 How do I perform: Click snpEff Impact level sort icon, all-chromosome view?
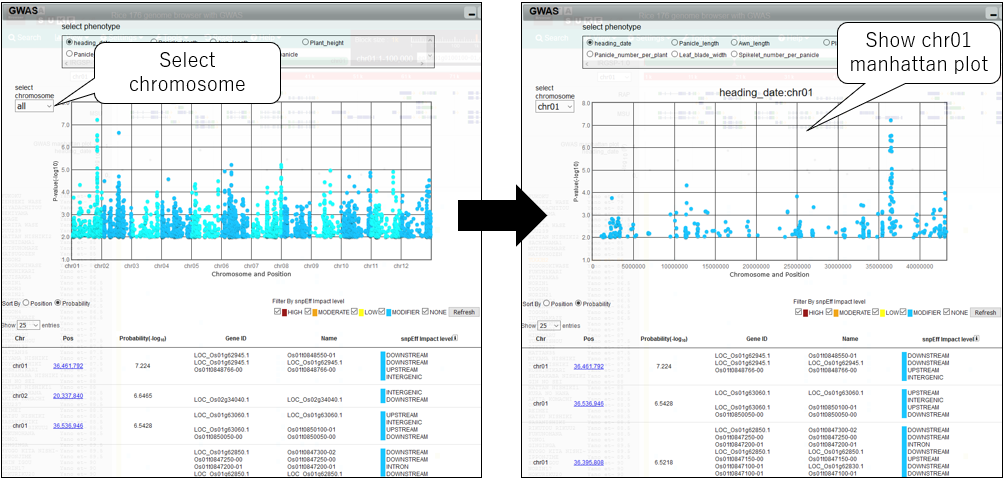[x=455, y=338]
